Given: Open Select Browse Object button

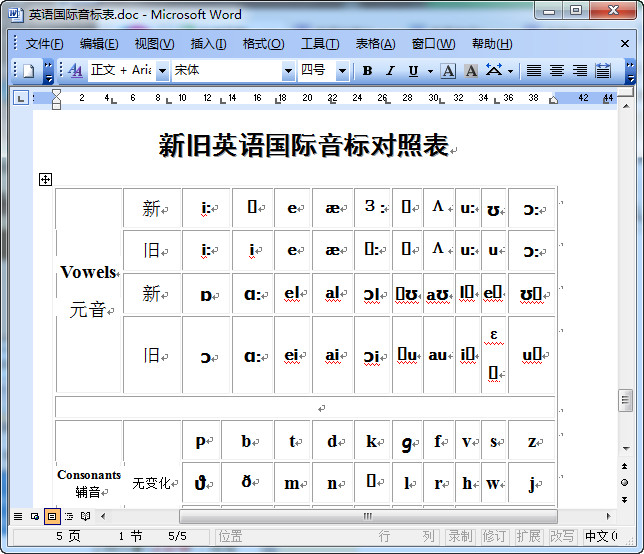Looking at the screenshot, I should [x=625, y=483].
